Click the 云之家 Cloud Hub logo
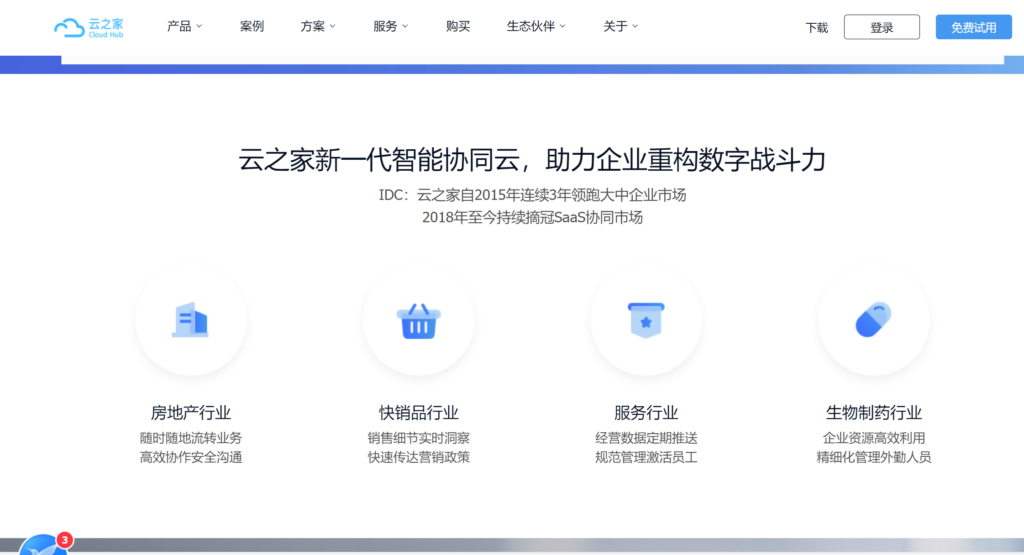 (x=88, y=27)
